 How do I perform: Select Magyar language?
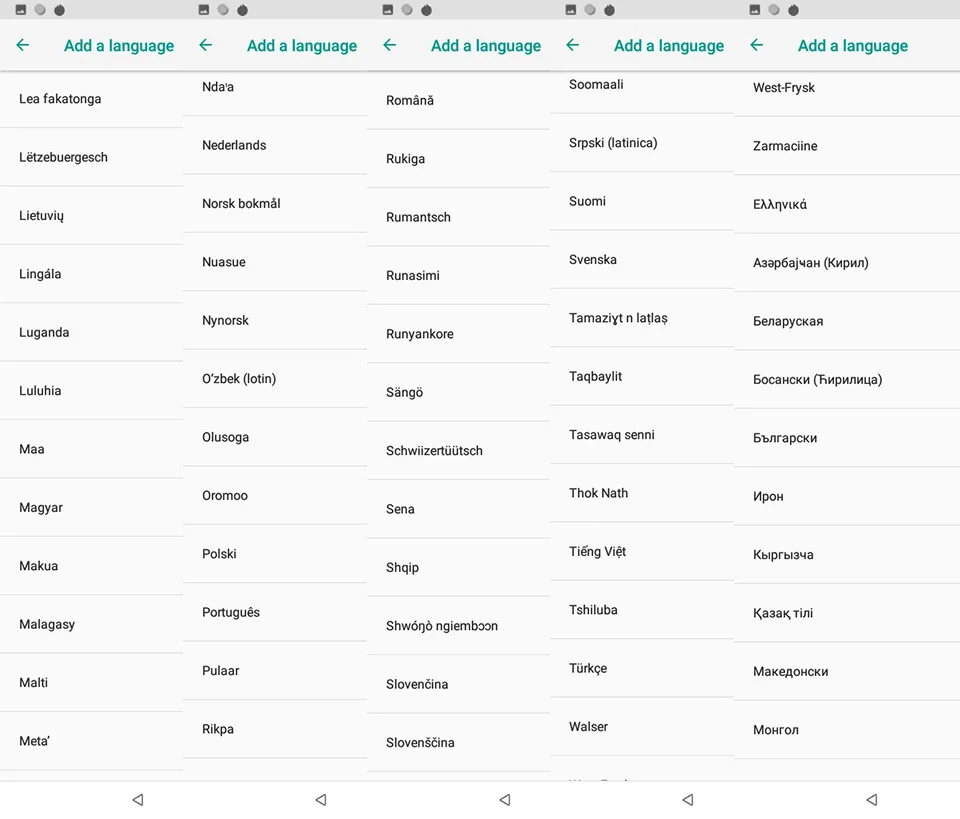[x=91, y=507]
